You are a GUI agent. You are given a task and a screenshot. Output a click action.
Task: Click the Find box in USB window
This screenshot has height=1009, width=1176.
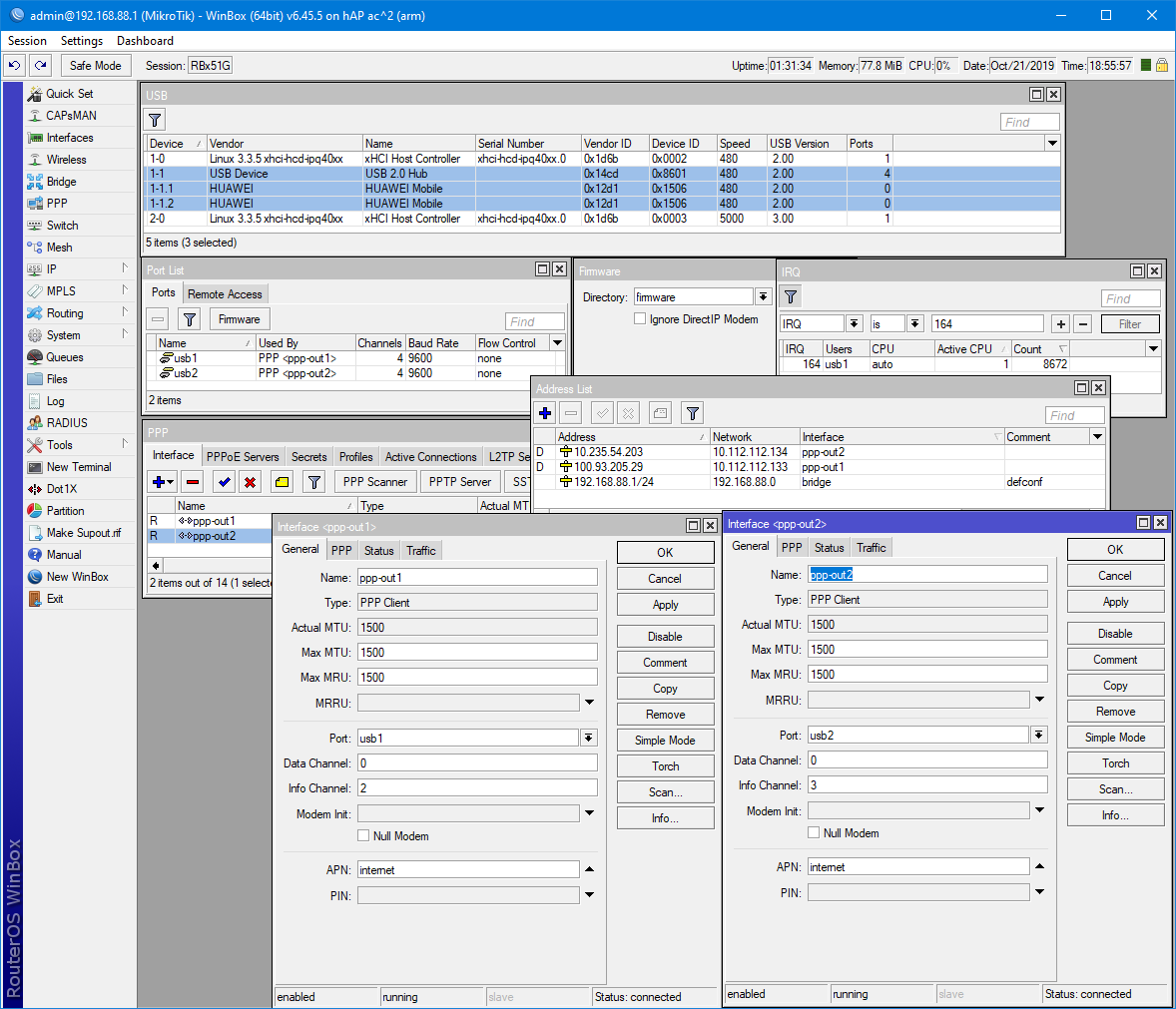1029,122
